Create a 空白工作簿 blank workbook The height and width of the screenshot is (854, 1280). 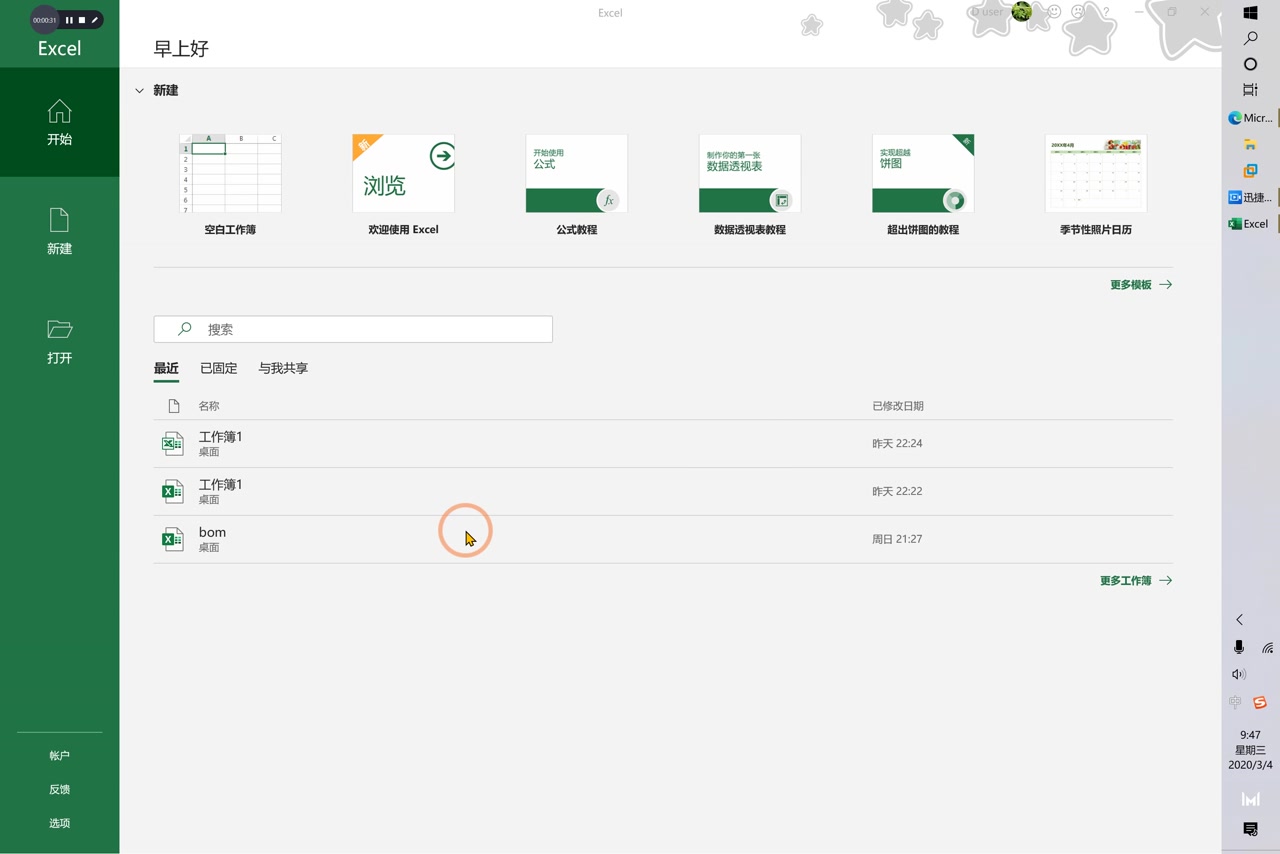click(x=230, y=185)
